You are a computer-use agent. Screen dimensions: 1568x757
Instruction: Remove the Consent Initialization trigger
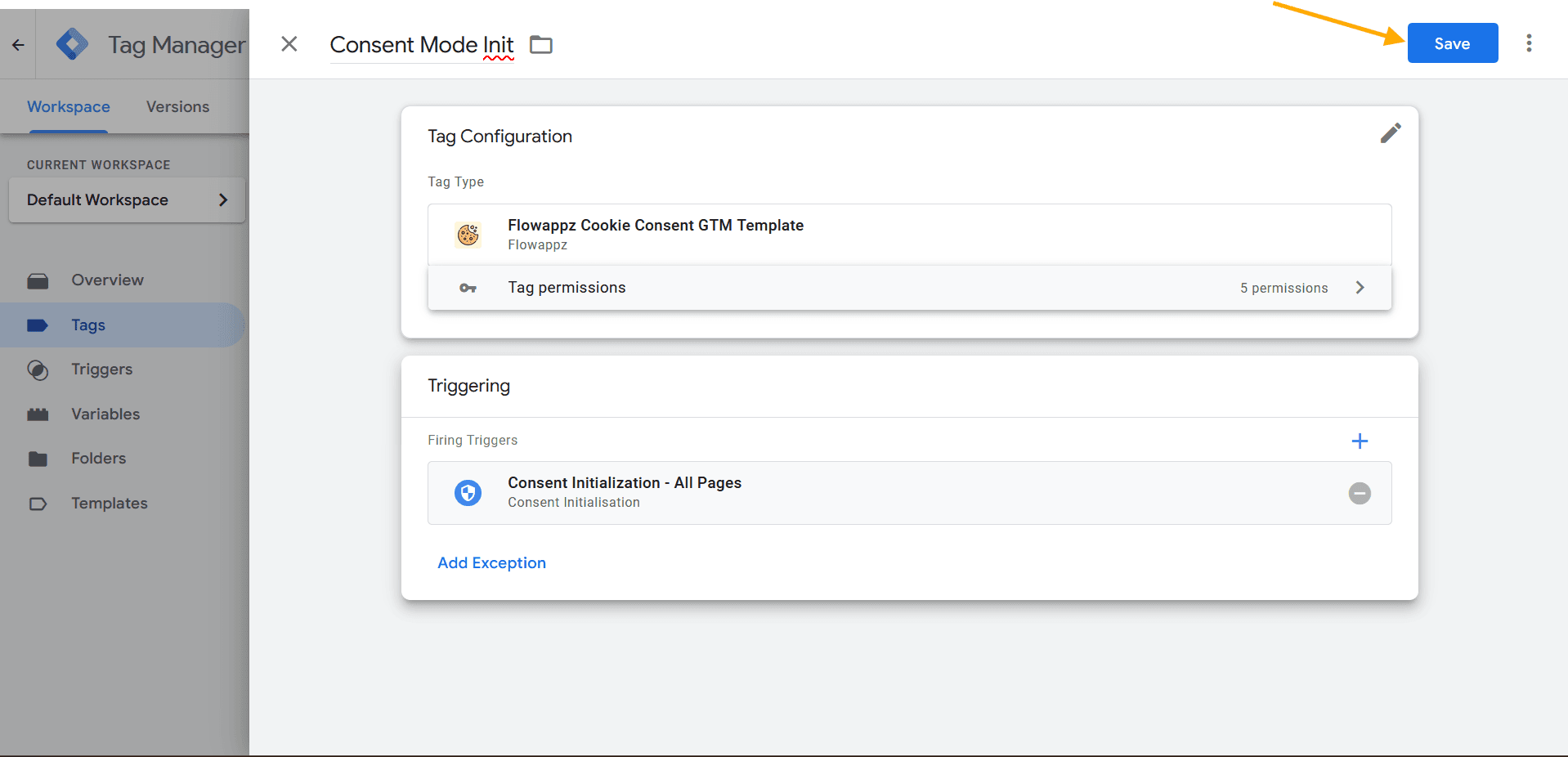coord(1360,493)
